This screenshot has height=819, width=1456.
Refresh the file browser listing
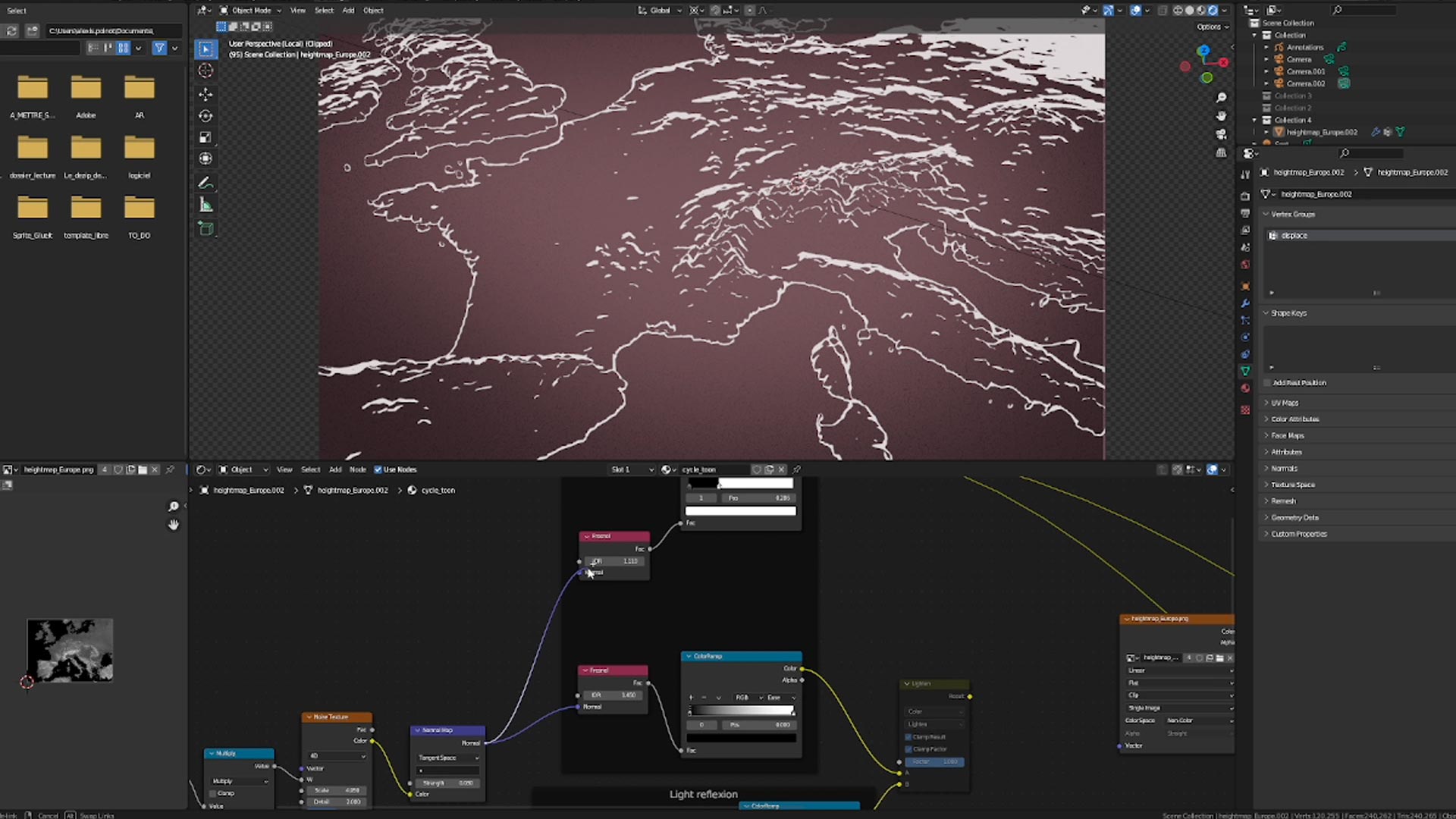click(x=11, y=31)
